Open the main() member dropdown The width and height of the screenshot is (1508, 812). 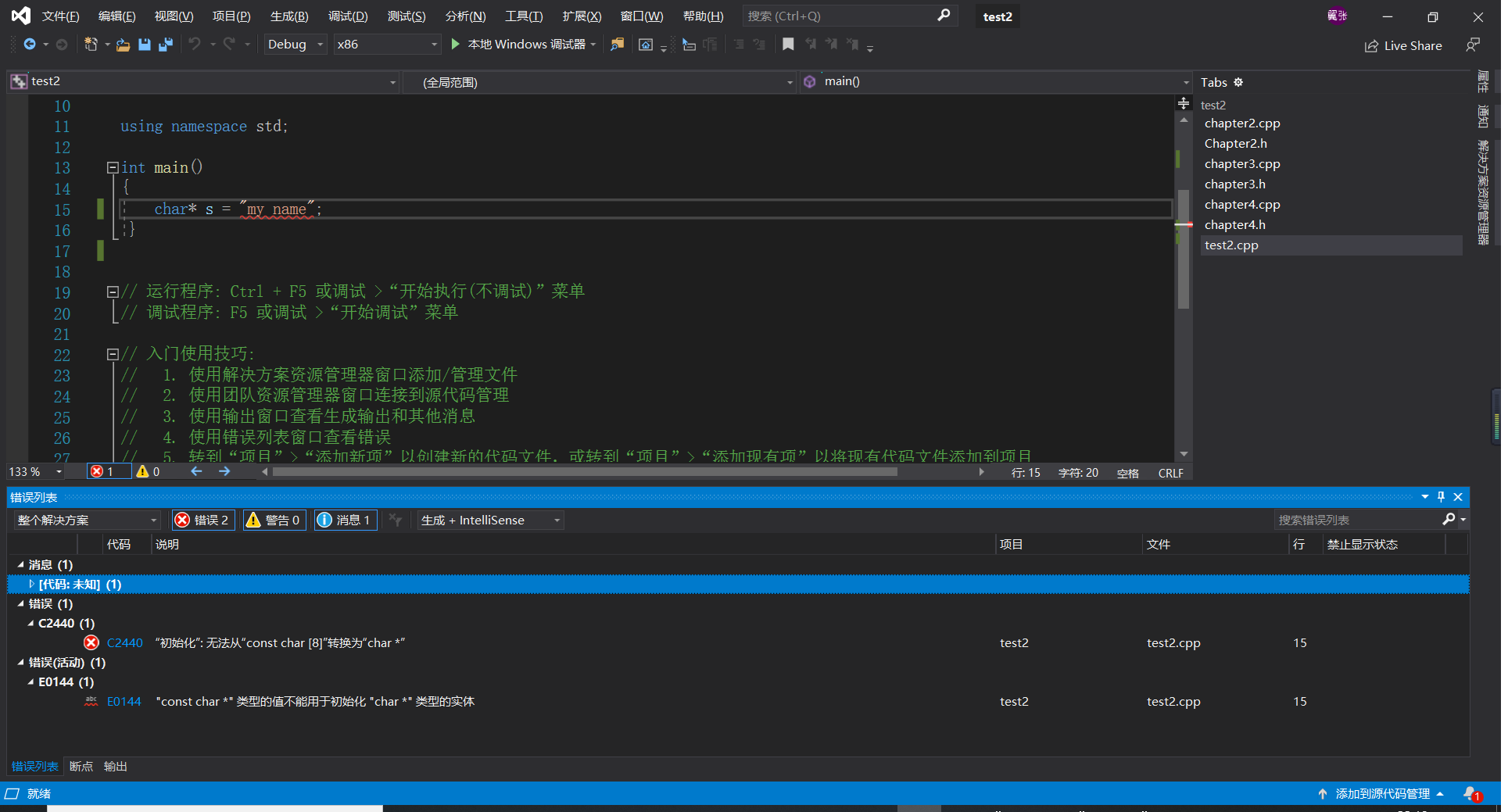(996, 81)
